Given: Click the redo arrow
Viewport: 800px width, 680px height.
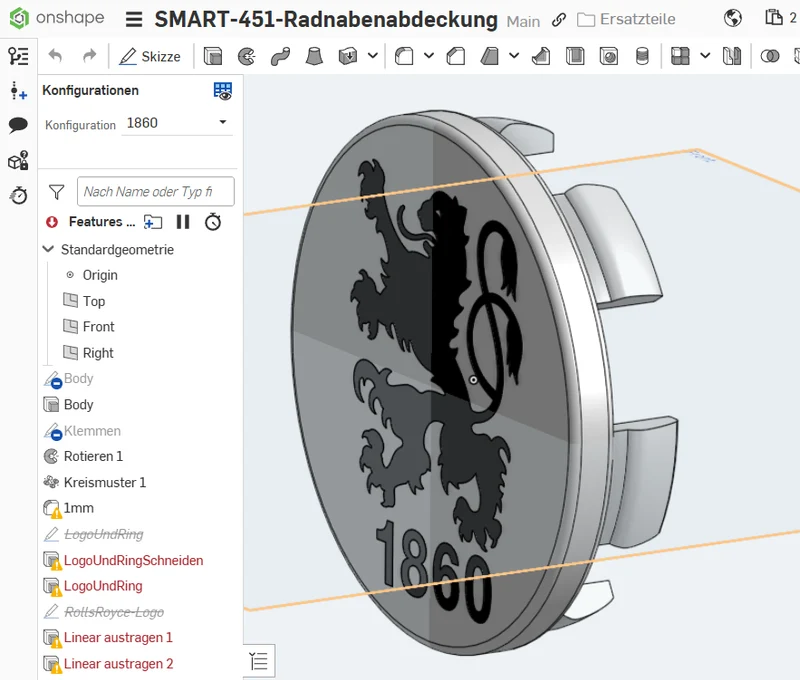Looking at the screenshot, I should (x=89, y=56).
